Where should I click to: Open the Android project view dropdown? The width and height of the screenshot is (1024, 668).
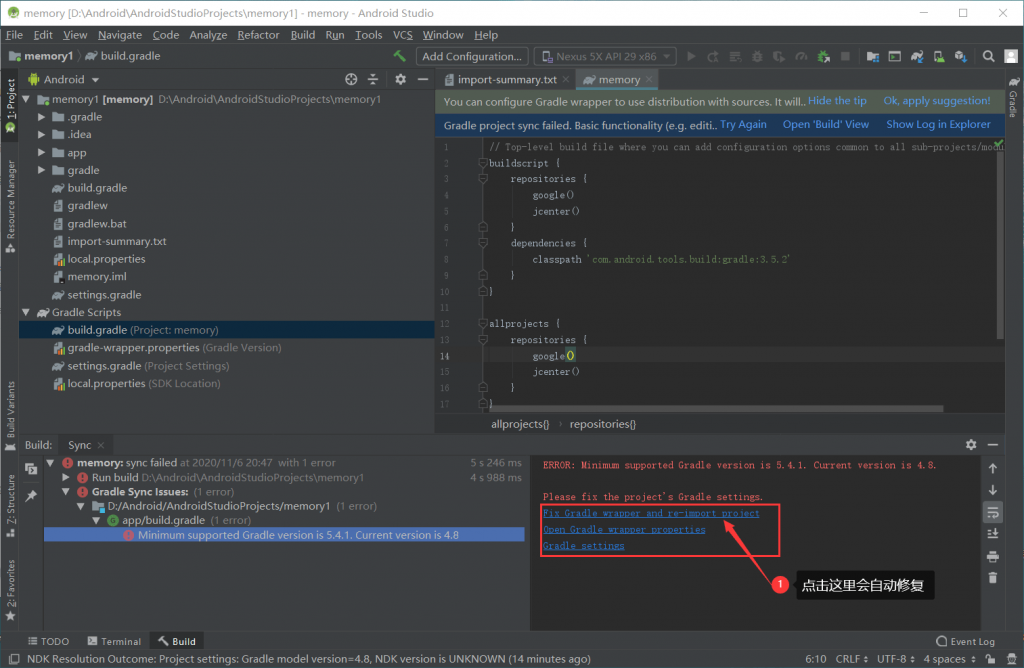pos(64,80)
